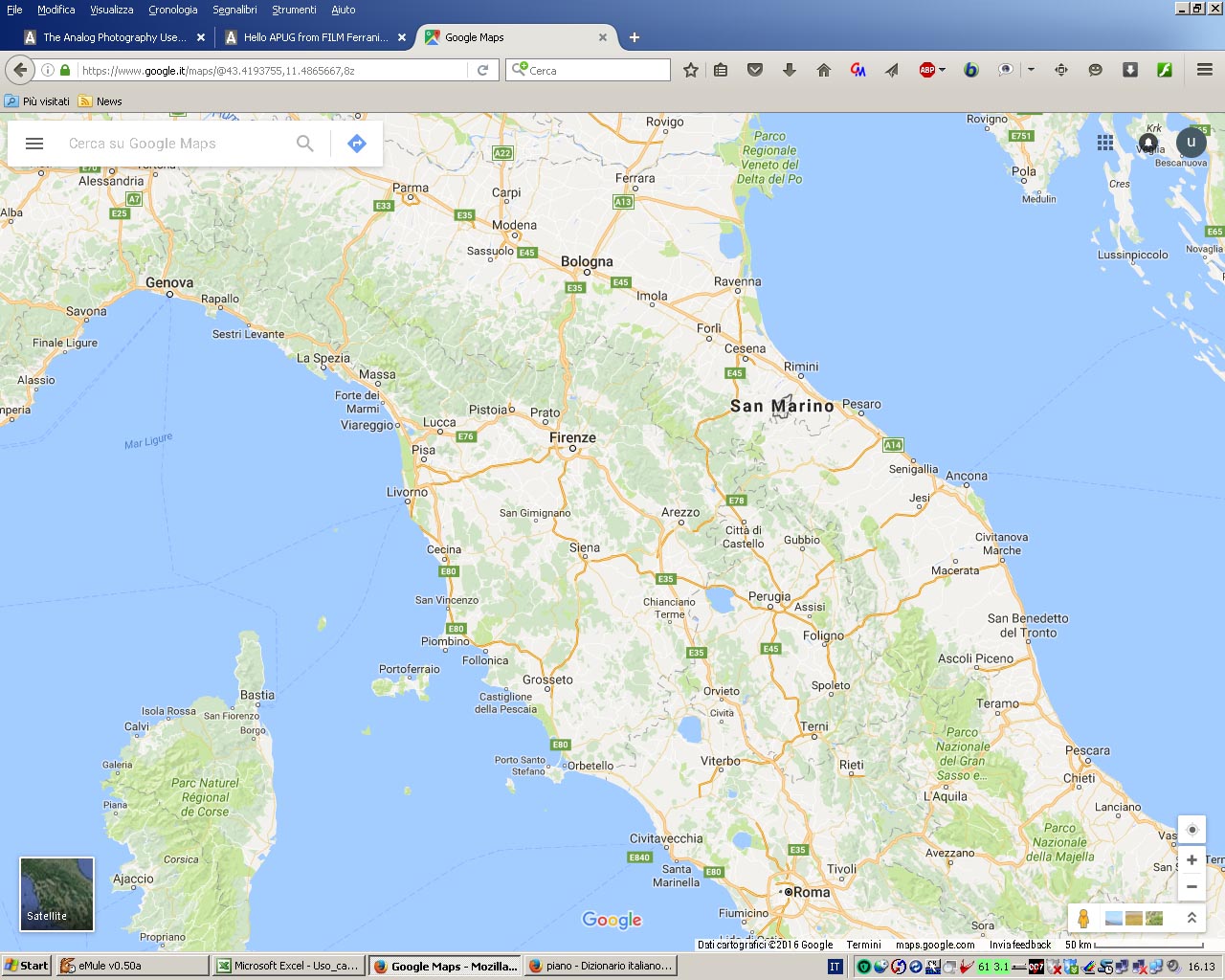This screenshot has height=980, width=1225.
Task: Open 'Più visitati' bookmarks folder
Action: point(37,101)
